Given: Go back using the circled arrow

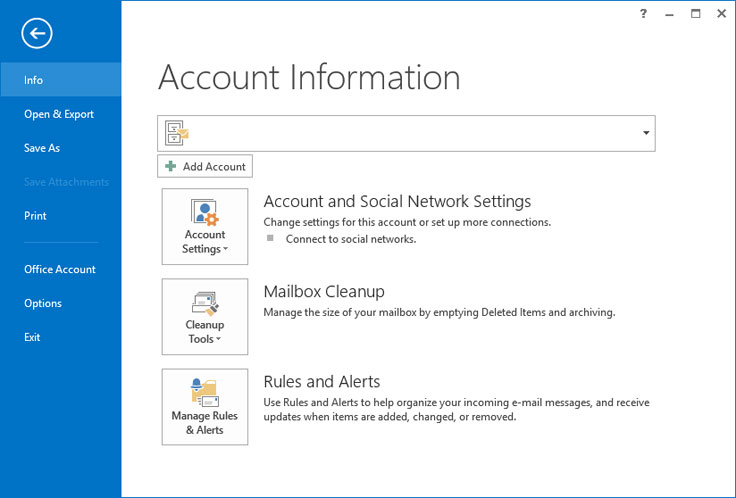Looking at the screenshot, I should tap(37, 33).
